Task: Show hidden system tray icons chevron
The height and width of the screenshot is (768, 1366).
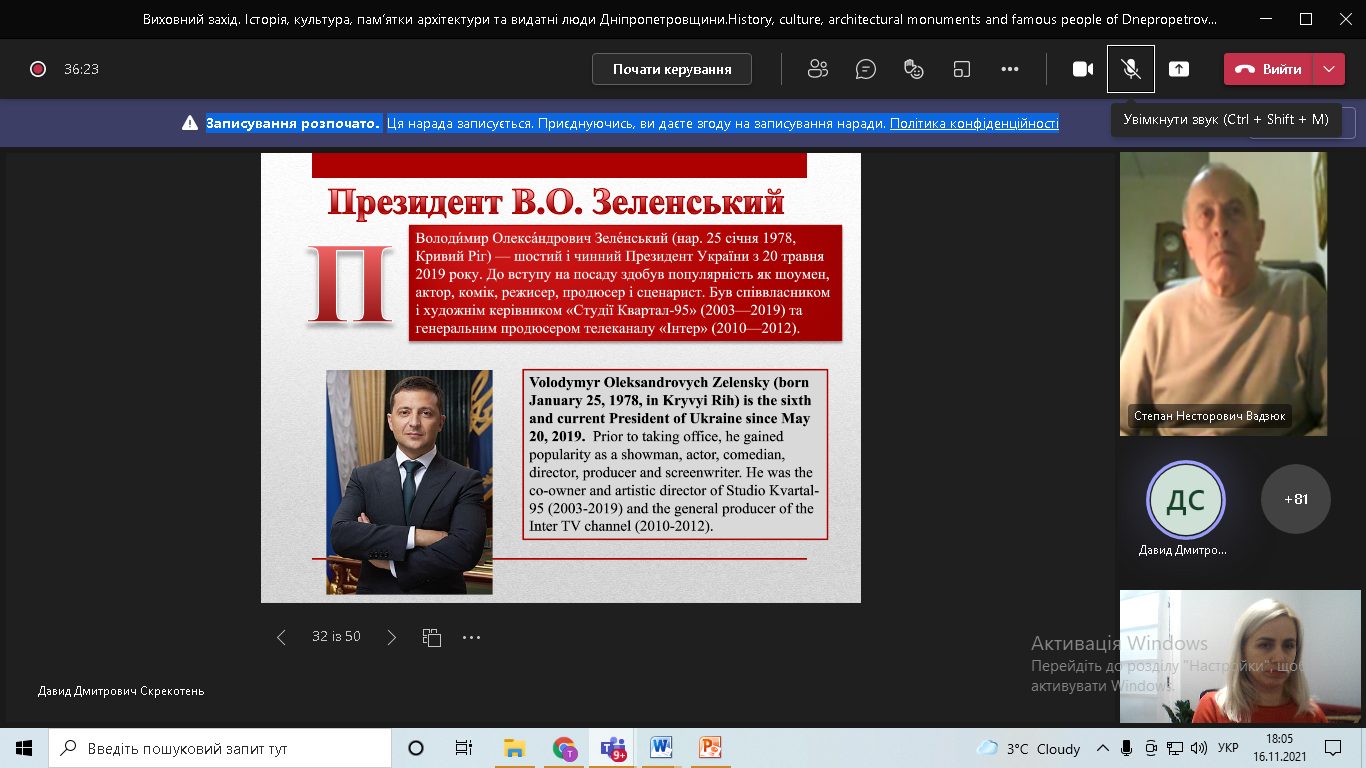Action: (x=1103, y=748)
